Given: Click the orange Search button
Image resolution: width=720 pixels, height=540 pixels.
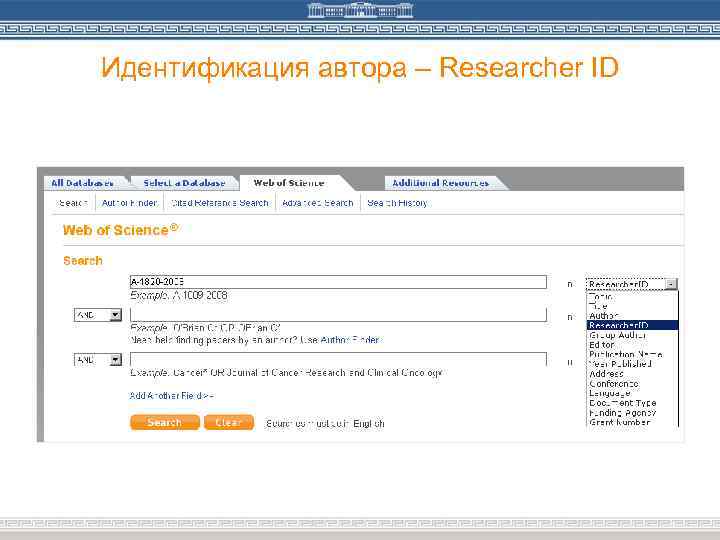Looking at the screenshot, I should (x=165, y=422).
